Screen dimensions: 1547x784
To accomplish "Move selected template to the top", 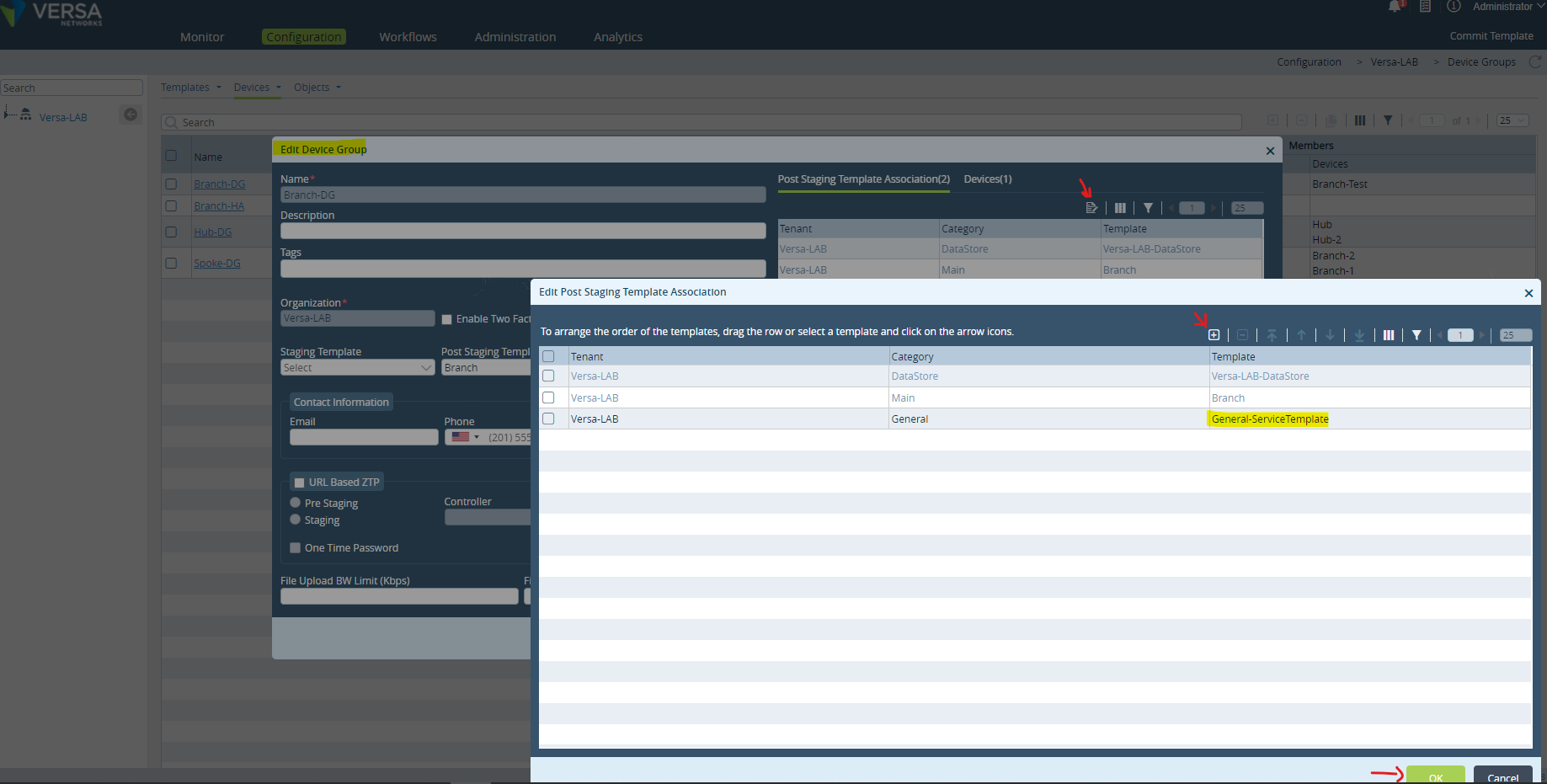I will 1272,335.
